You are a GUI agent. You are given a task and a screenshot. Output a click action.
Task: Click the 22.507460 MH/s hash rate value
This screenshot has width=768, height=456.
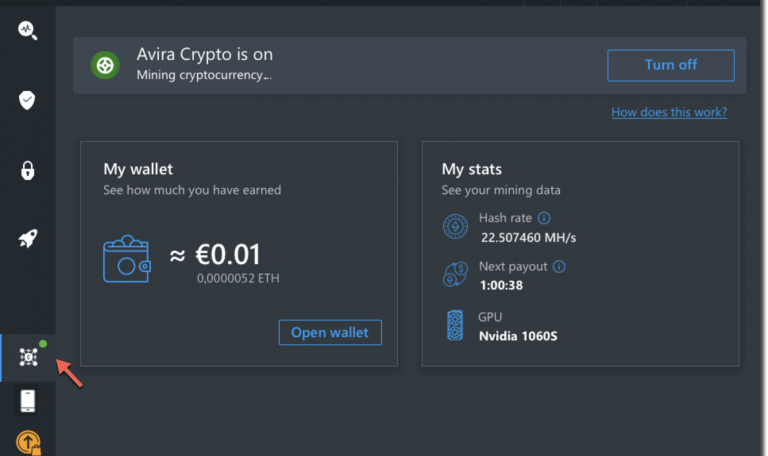(528, 237)
